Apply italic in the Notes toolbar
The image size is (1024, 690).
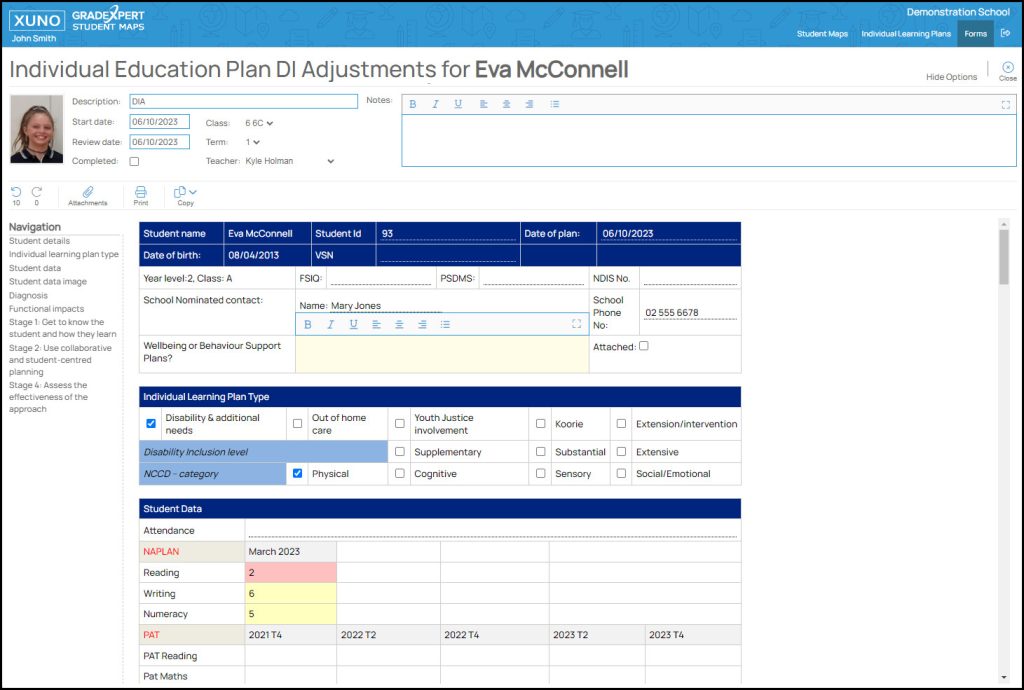pyautogui.click(x=436, y=104)
